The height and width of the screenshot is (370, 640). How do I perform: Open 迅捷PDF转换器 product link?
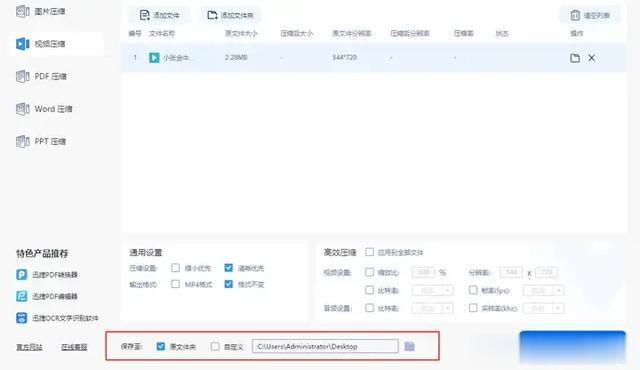pyautogui.click(x=55, y=275)
